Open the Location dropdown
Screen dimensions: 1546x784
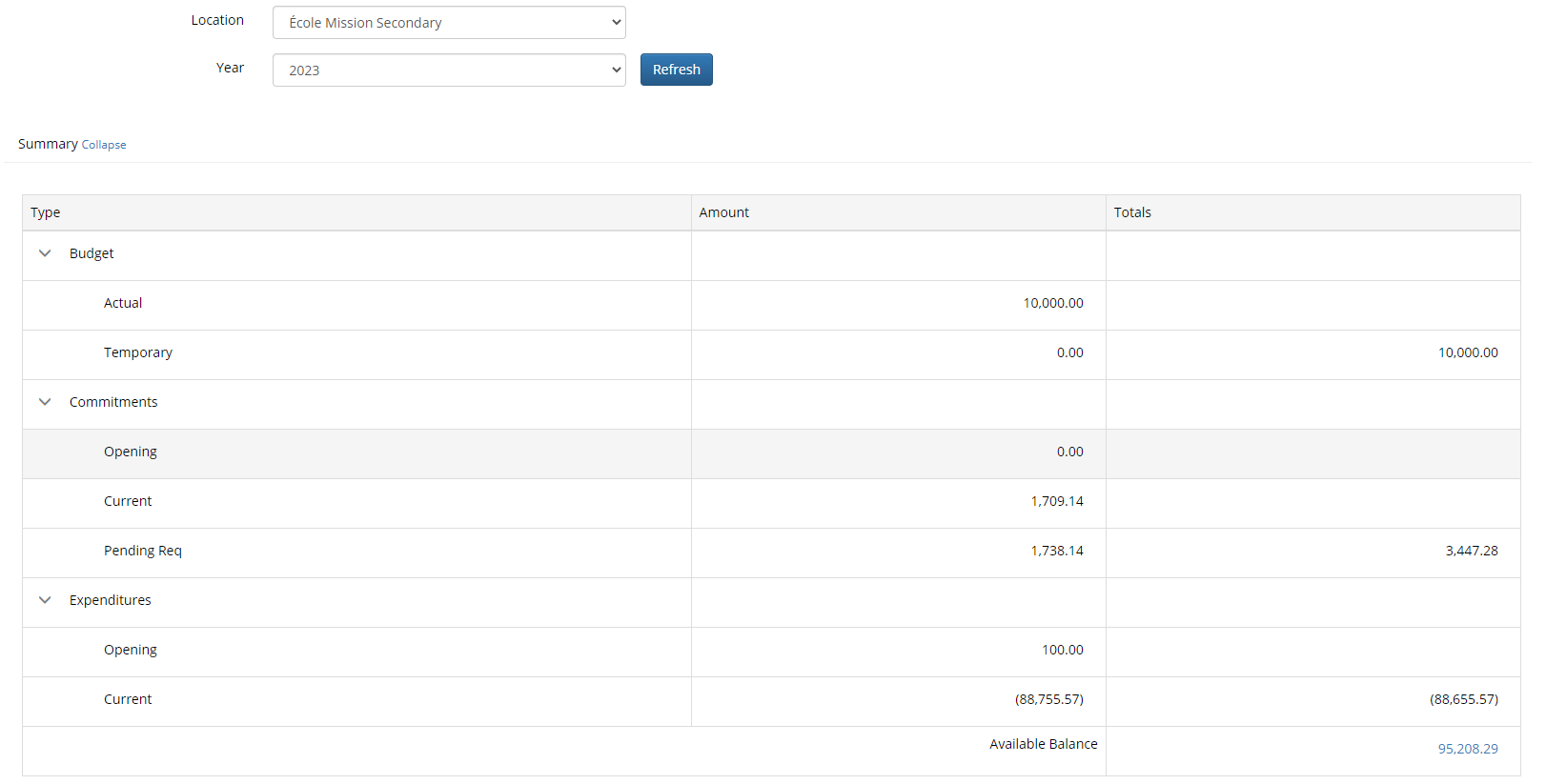tap(449, 23)
